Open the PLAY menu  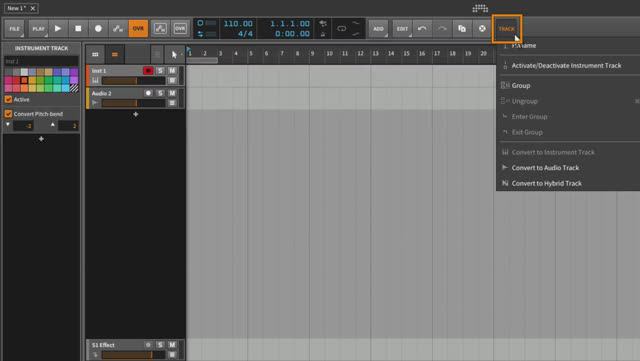click(38, 29)
